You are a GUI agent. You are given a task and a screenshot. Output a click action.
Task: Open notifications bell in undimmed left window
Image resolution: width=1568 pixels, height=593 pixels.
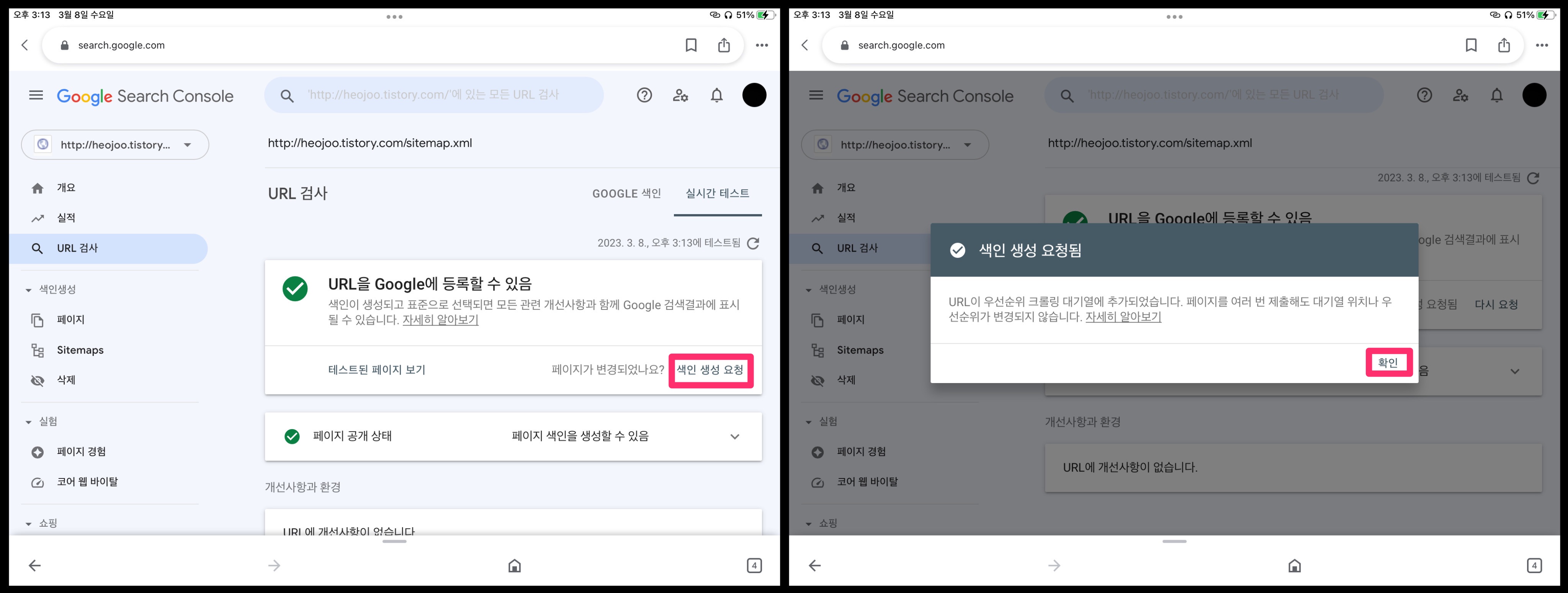[x=716, y=96]
